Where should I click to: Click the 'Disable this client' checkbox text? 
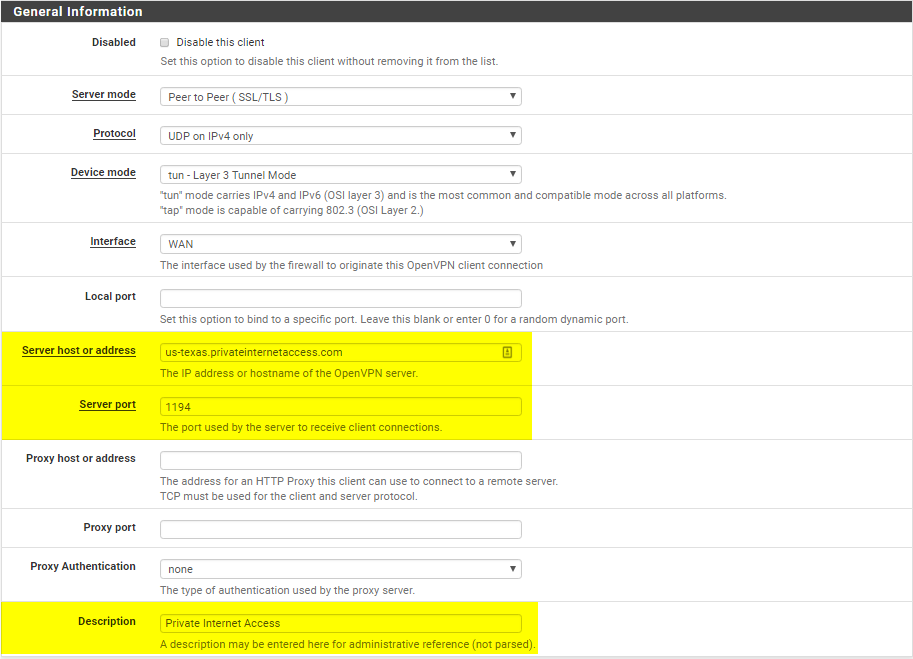pos(220,42)
